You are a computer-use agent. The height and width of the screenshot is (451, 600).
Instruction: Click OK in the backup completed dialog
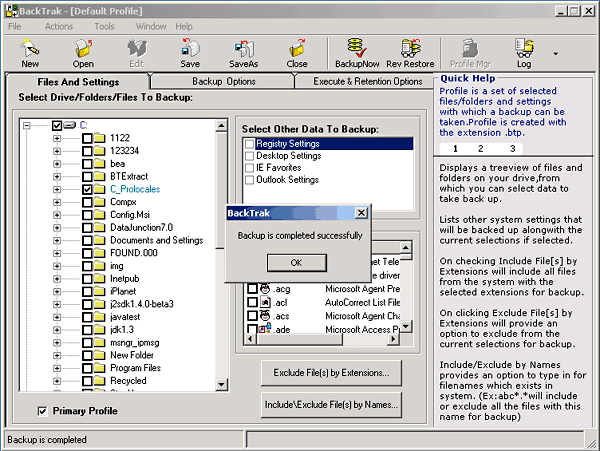pos(297,263)
